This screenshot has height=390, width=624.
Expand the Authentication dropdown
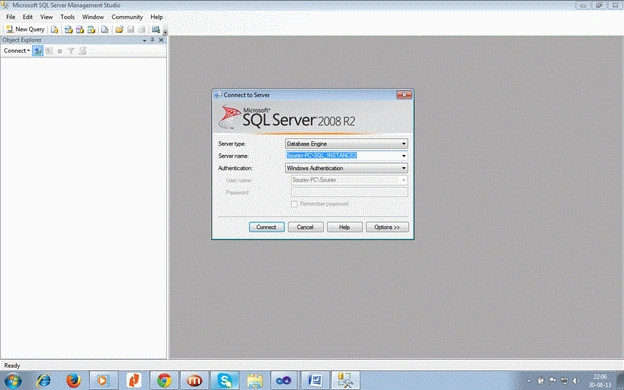pyautogui.click(x=404, y=168)
